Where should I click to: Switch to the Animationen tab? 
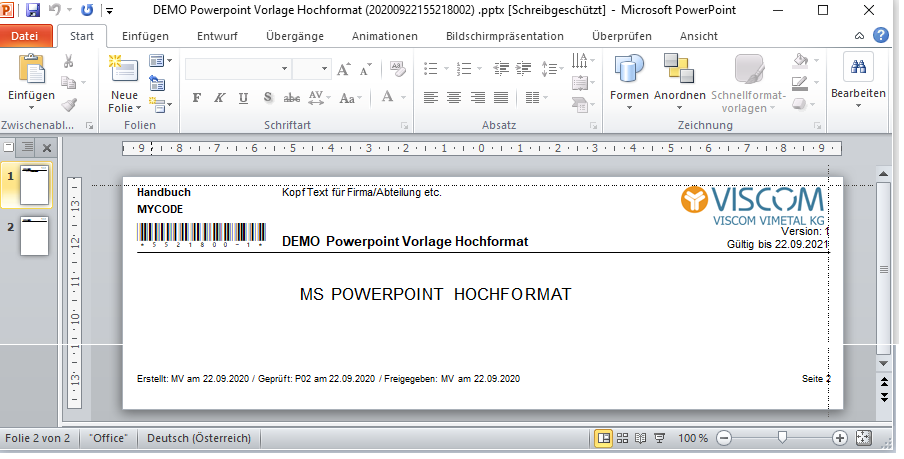pos(385,36)
